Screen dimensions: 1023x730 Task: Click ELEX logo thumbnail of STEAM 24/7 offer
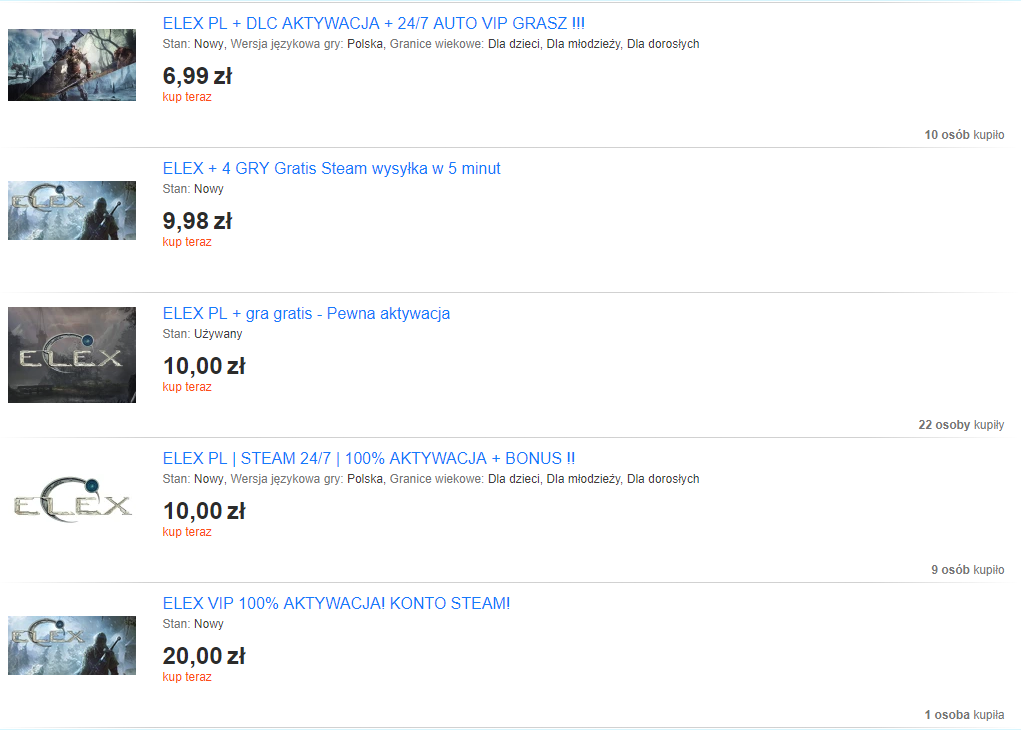[72, 500]
